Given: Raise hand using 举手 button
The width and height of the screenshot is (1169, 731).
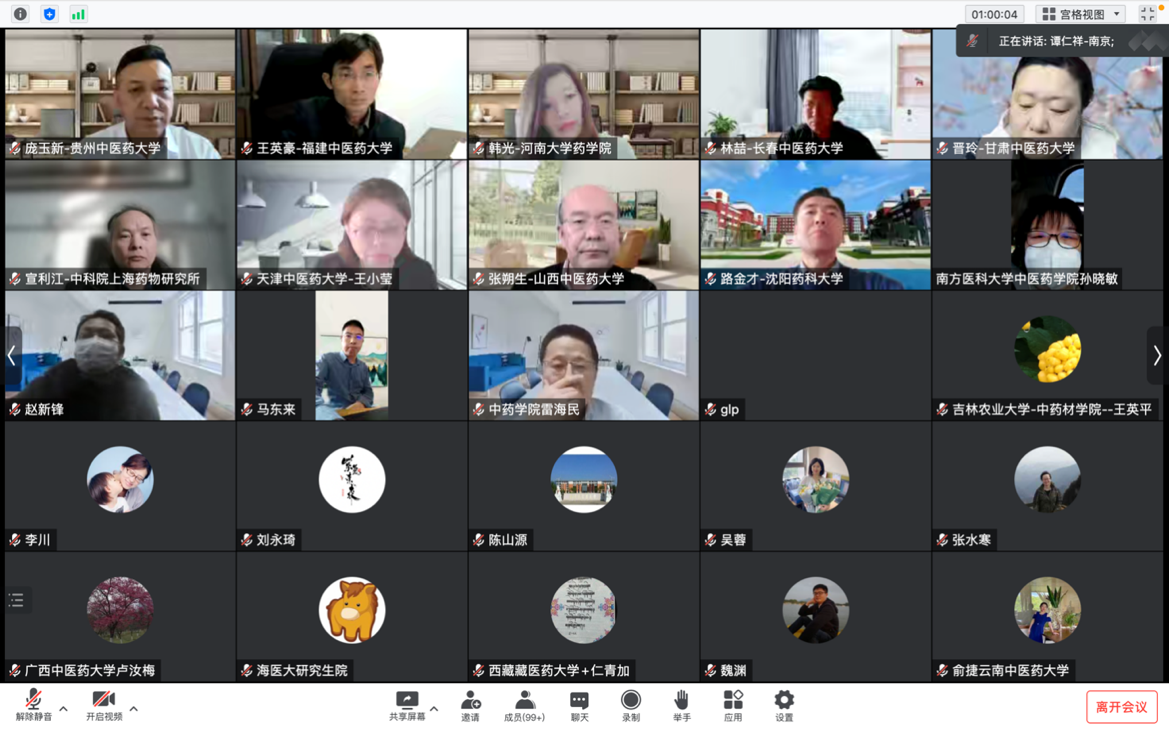Looking at the screenshot, I should pos(681,704).
